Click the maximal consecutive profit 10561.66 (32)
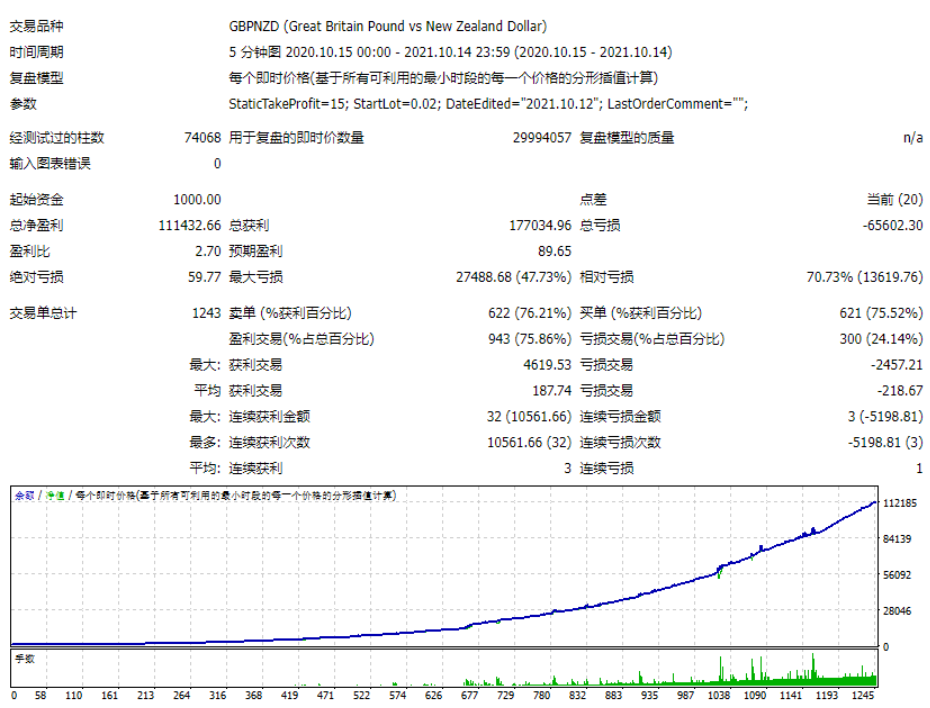 click(x=529, y=442)
